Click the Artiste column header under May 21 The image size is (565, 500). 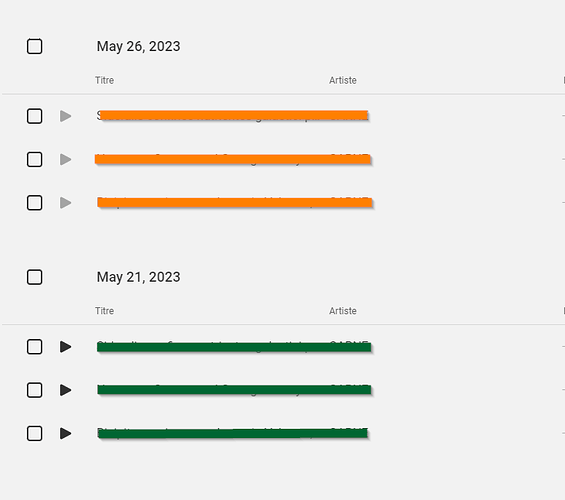pos(343,311)
